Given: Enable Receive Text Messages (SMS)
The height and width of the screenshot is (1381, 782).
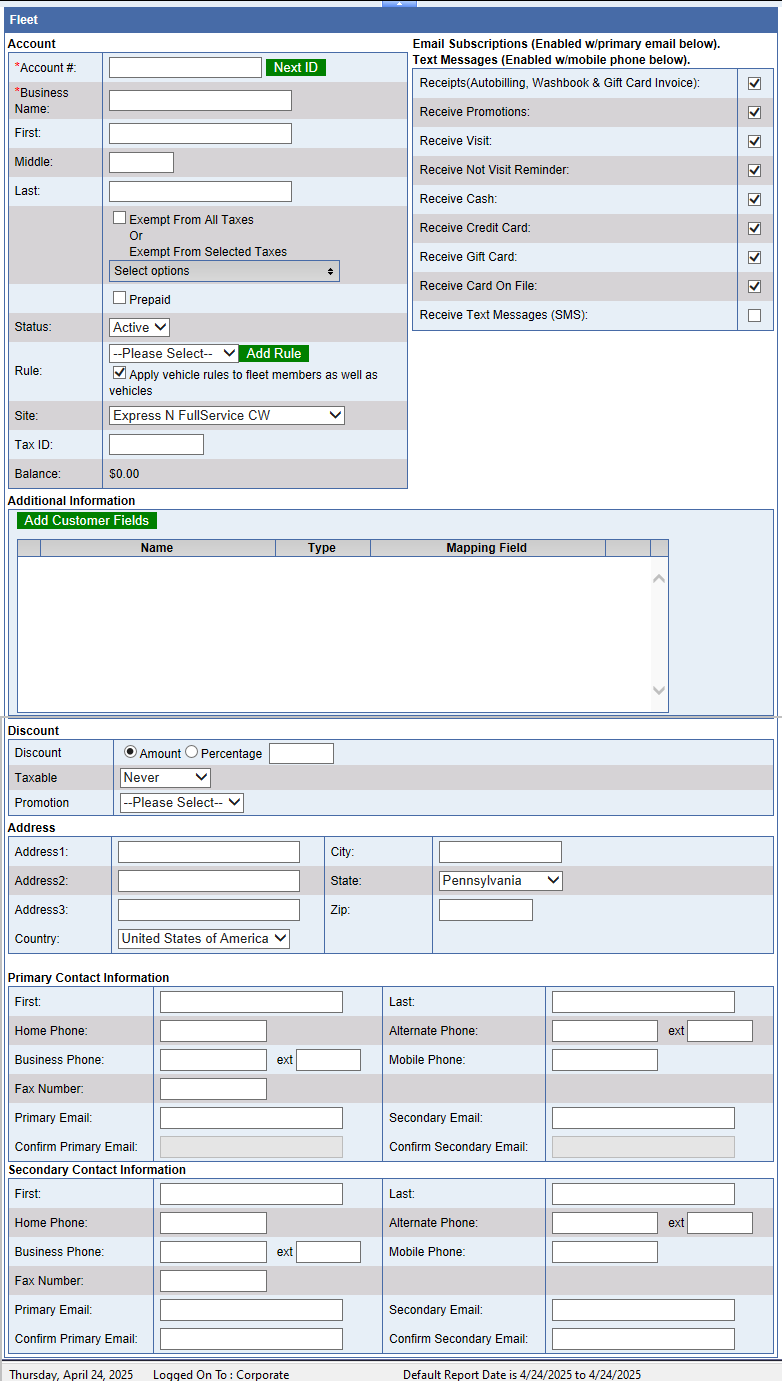Looking at the screenshot, I should [754, 316].
